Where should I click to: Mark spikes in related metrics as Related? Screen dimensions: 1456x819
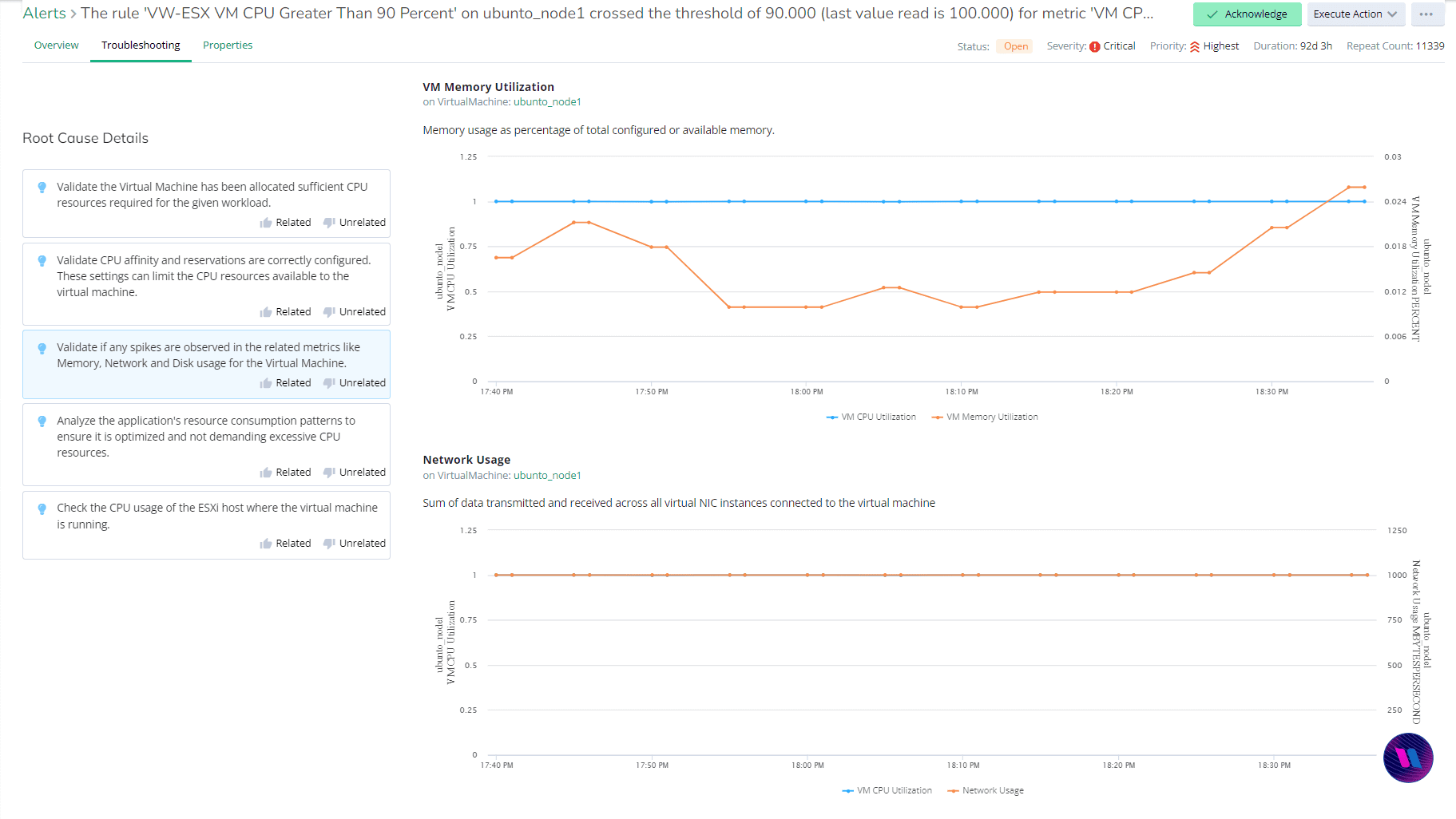click(285, 383)
